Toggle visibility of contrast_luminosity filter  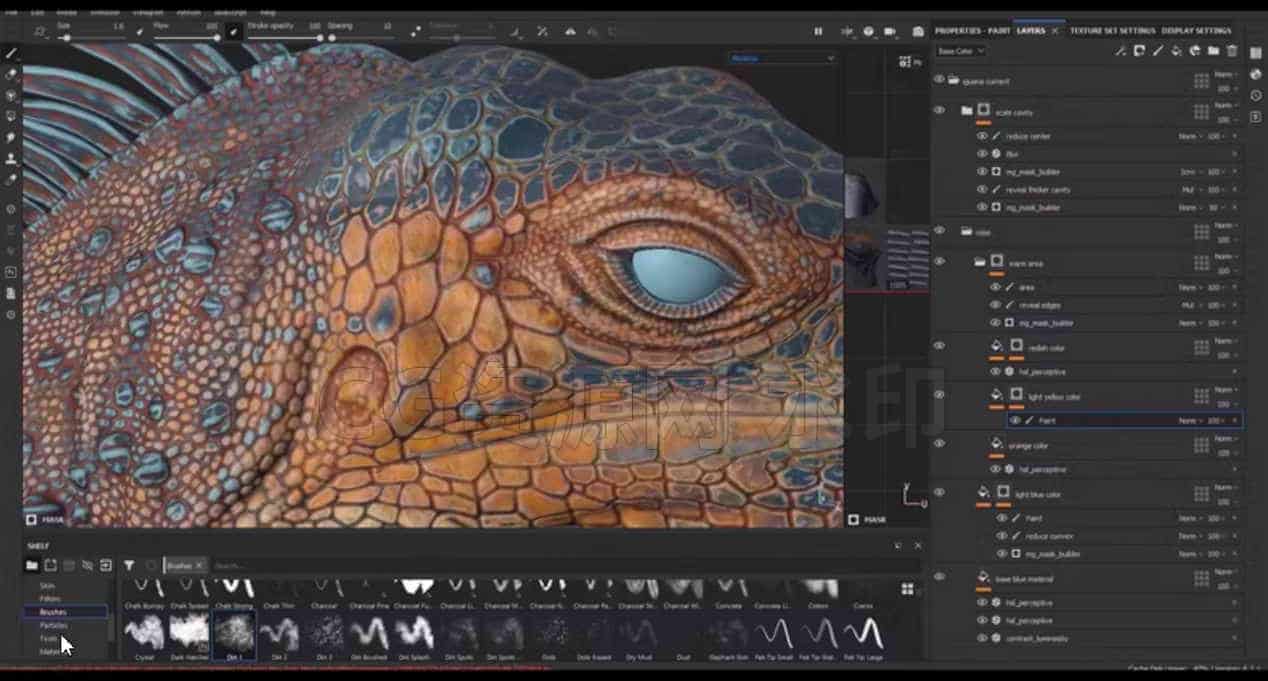[x=982, y=638]
